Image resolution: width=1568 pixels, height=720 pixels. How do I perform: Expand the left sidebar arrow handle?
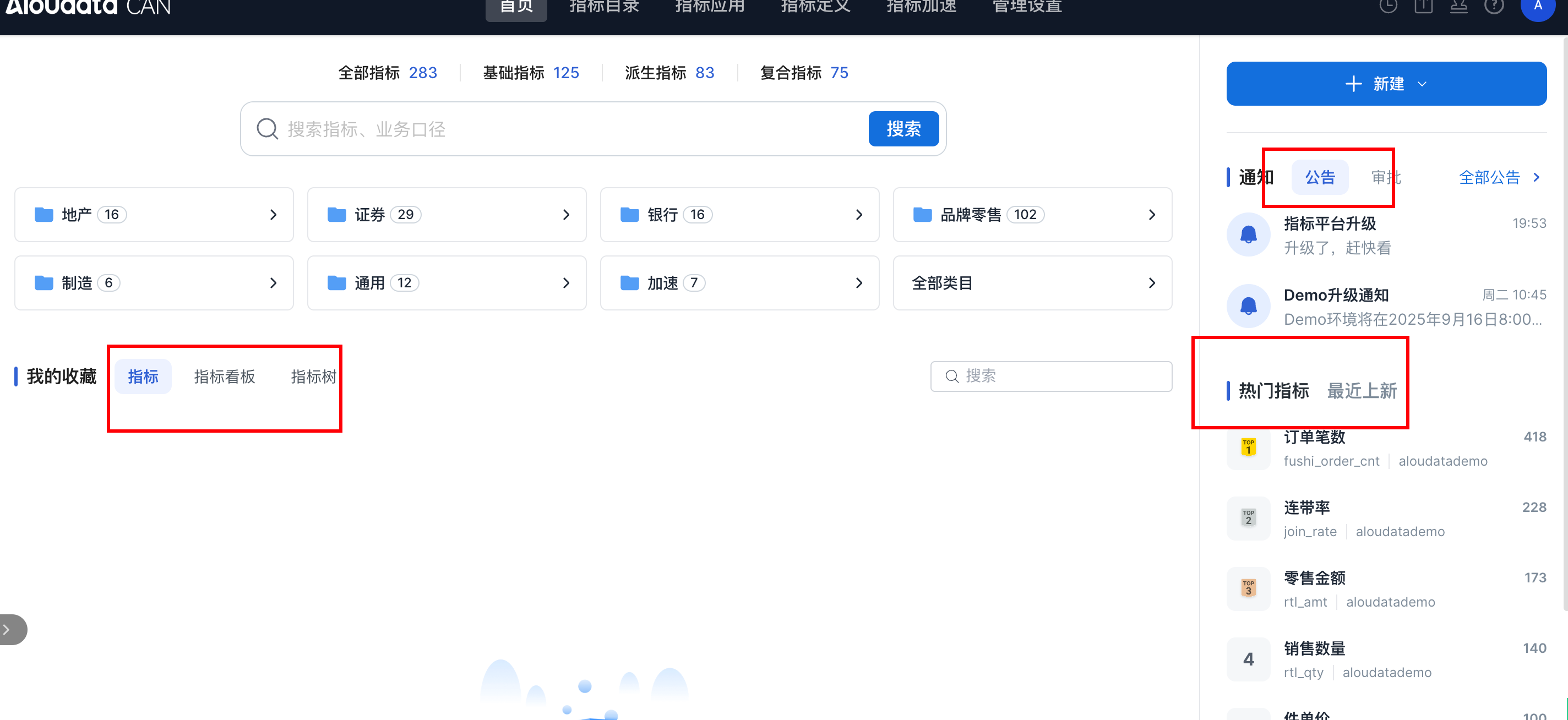[9, 629]
